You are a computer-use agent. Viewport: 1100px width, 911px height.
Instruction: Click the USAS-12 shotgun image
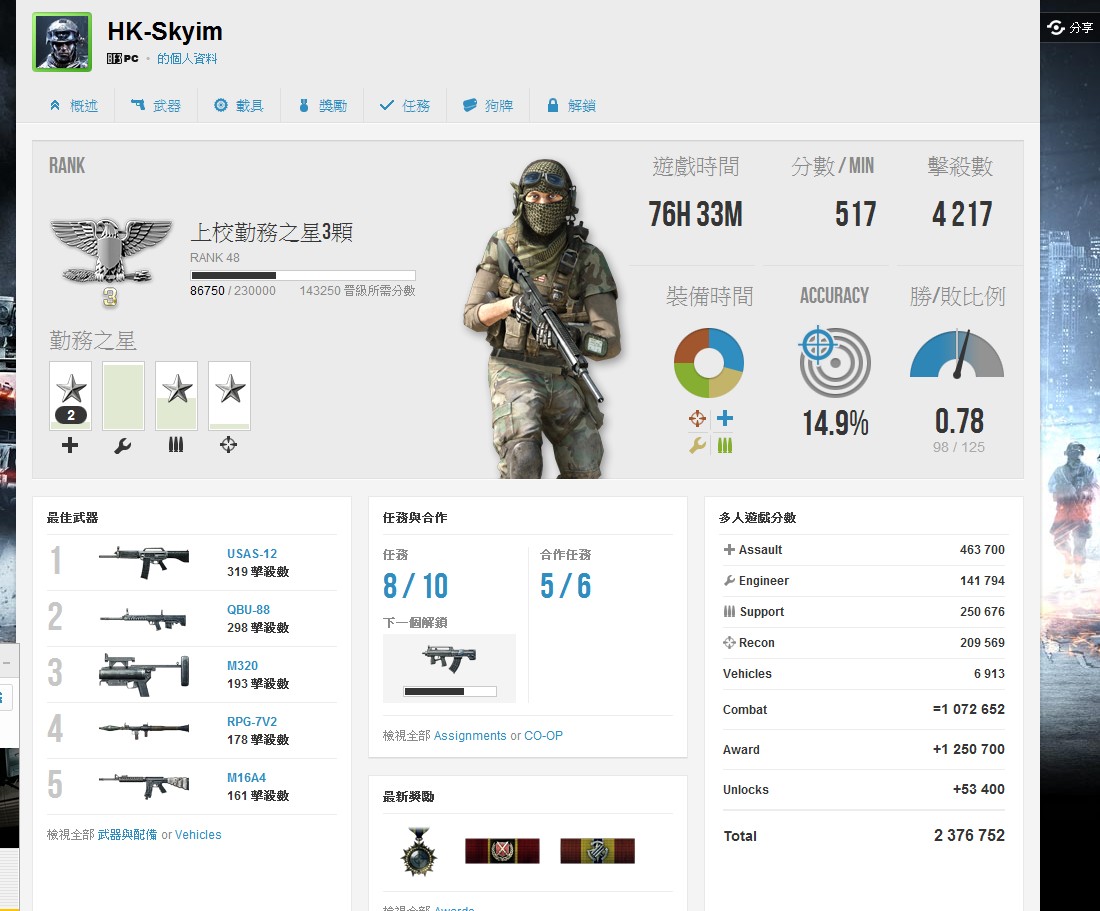click(144, 562)
